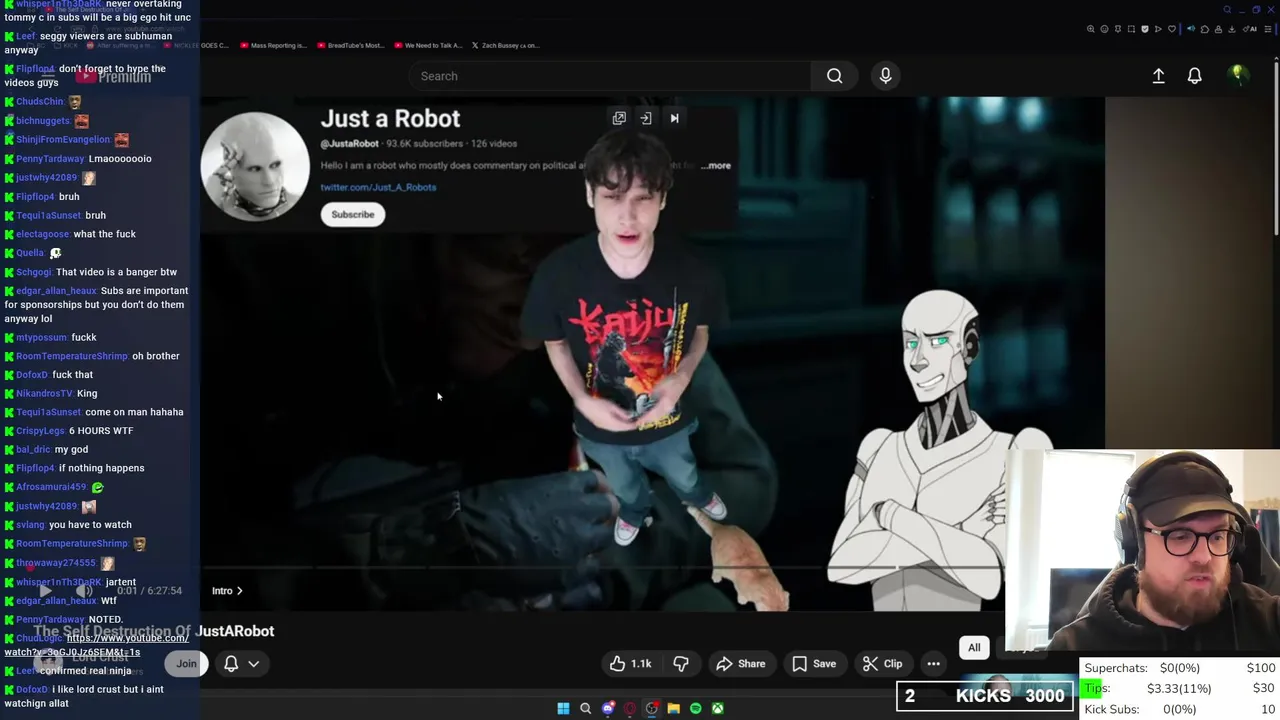Click the pop-out overlay icon
The width and height of the screenshot is (1280, 720).
[x=619, y=118]
